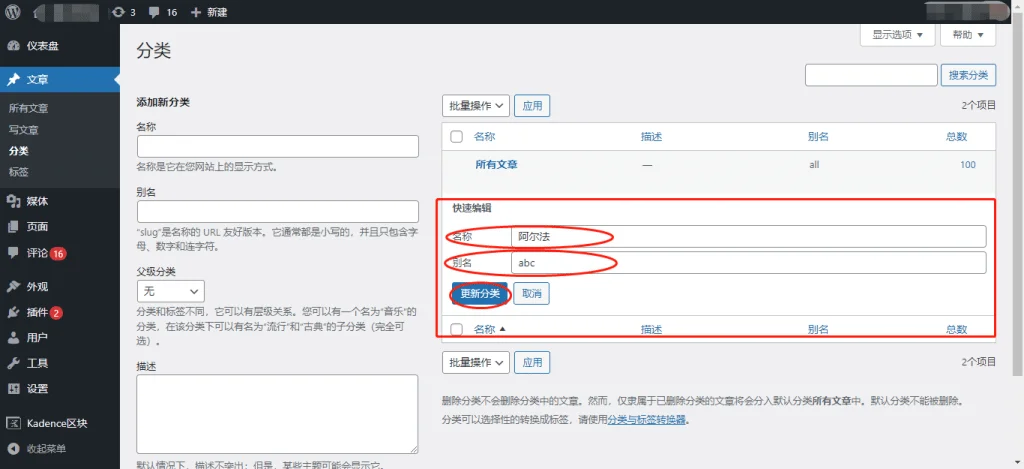The width and height of the screenshot is (1024, 469).
Task: Click the 收起菜单 collapse arrow icon
Action: coord(13,449)
